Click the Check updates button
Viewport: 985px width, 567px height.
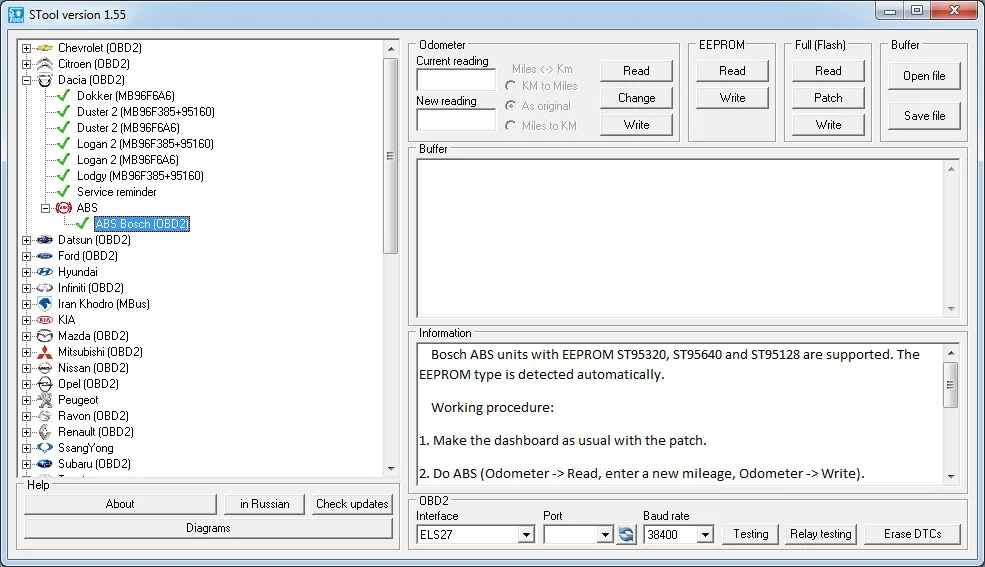(352, 504)
